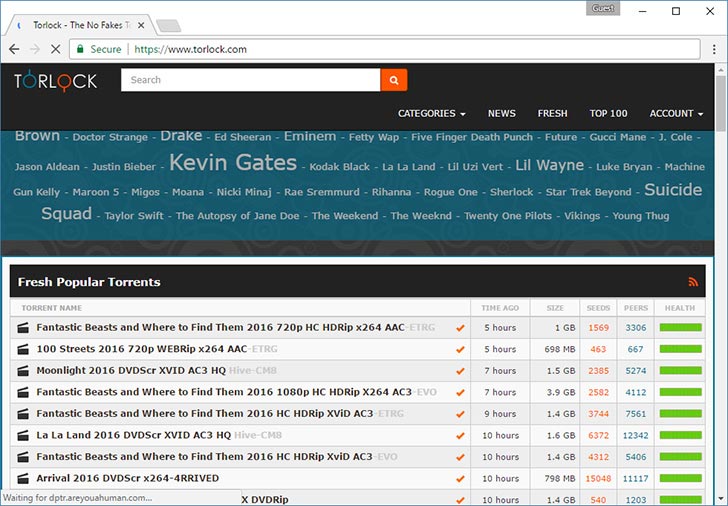
Task: Open a new tab with the tab button
Action: pos(168,26)
